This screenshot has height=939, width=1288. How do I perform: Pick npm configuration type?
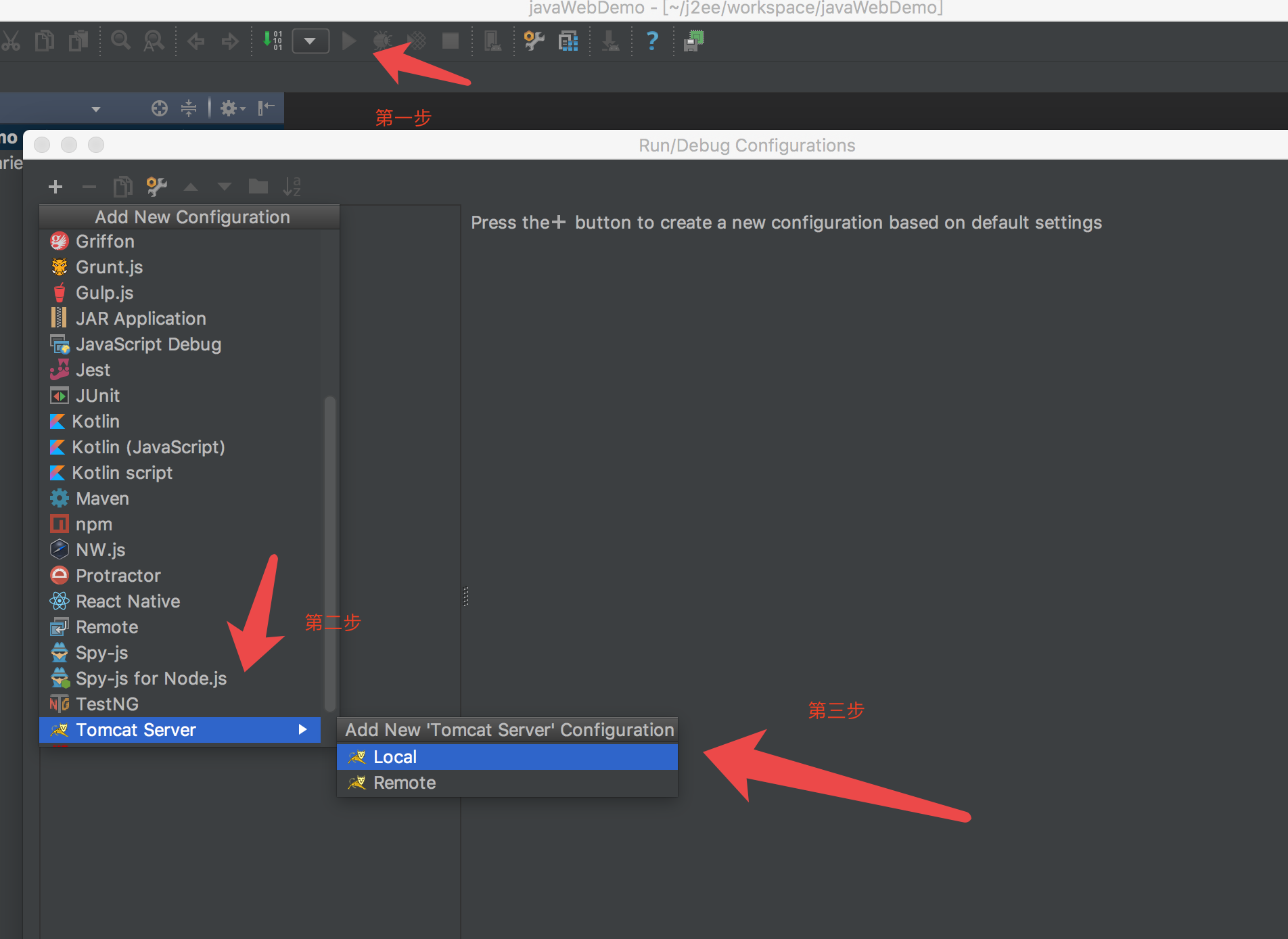point(180,524)
